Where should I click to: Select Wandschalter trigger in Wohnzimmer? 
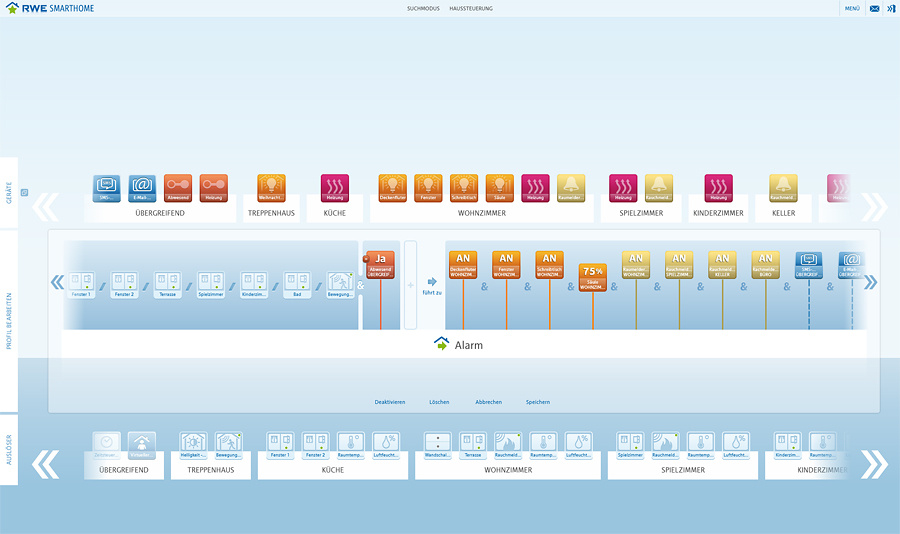(438, 446)
